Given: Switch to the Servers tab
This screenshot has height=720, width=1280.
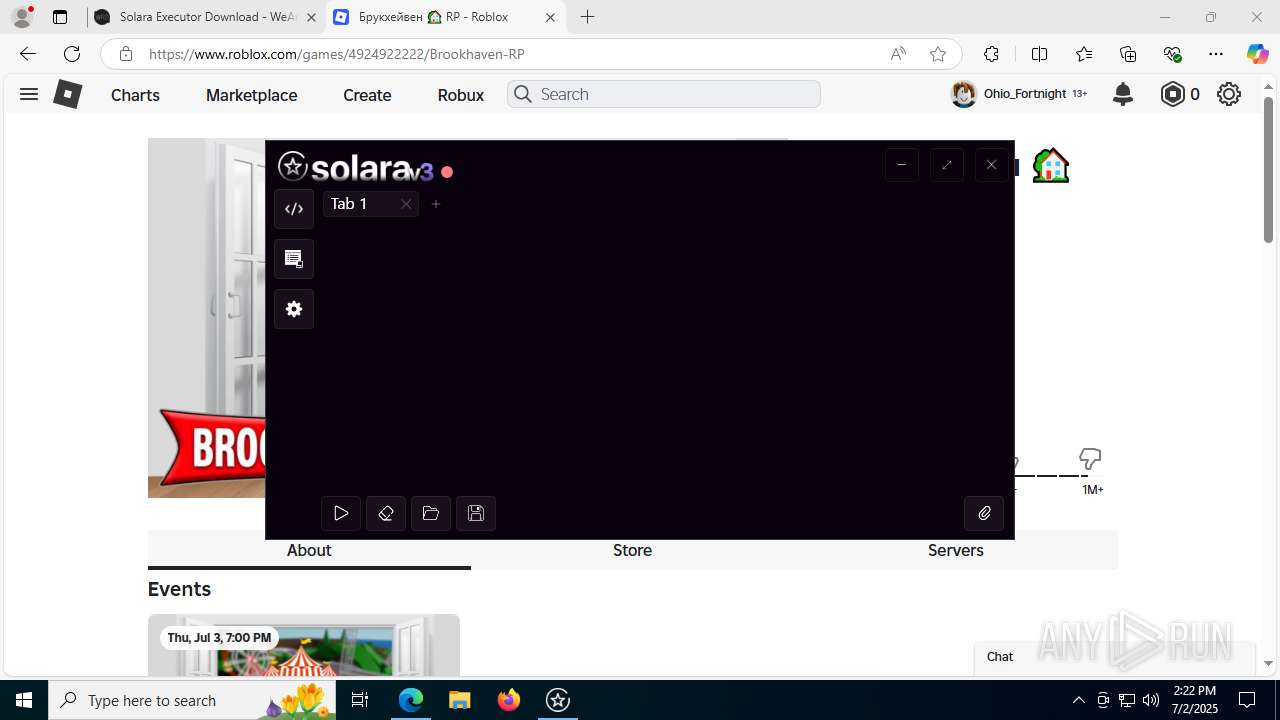Looking at the screenshot, I should point(955,550).
